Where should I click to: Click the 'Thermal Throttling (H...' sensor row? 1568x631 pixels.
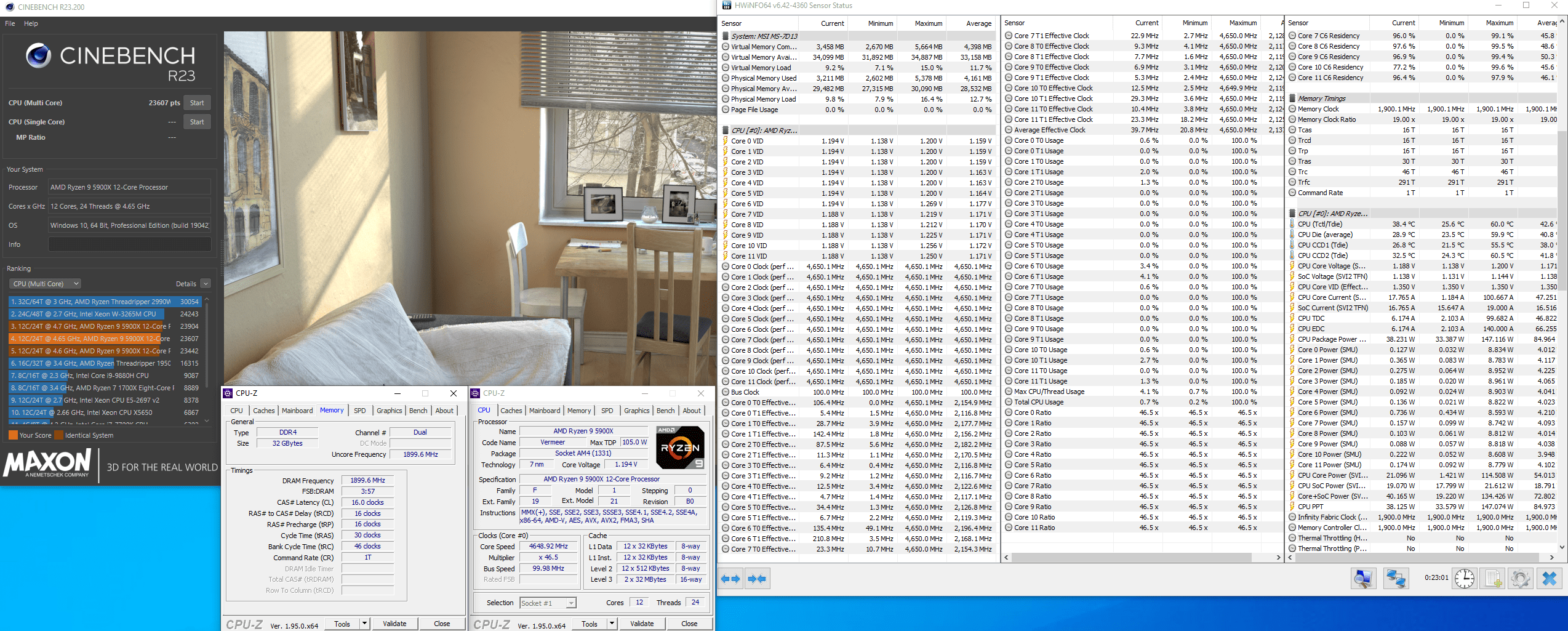point(1422,538)
